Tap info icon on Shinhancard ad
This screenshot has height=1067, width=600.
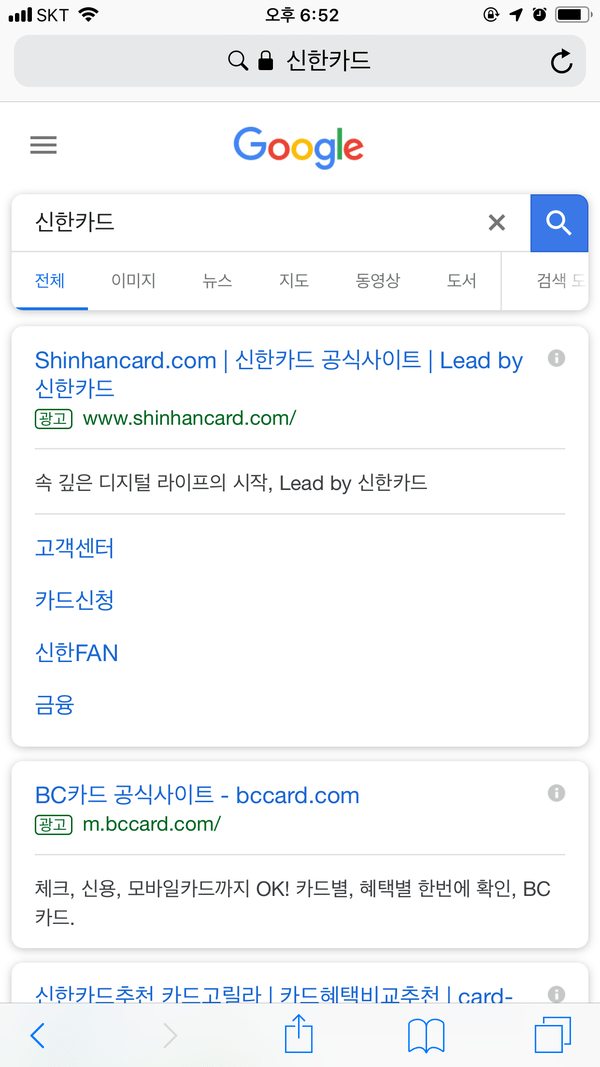tap(557, 358)
